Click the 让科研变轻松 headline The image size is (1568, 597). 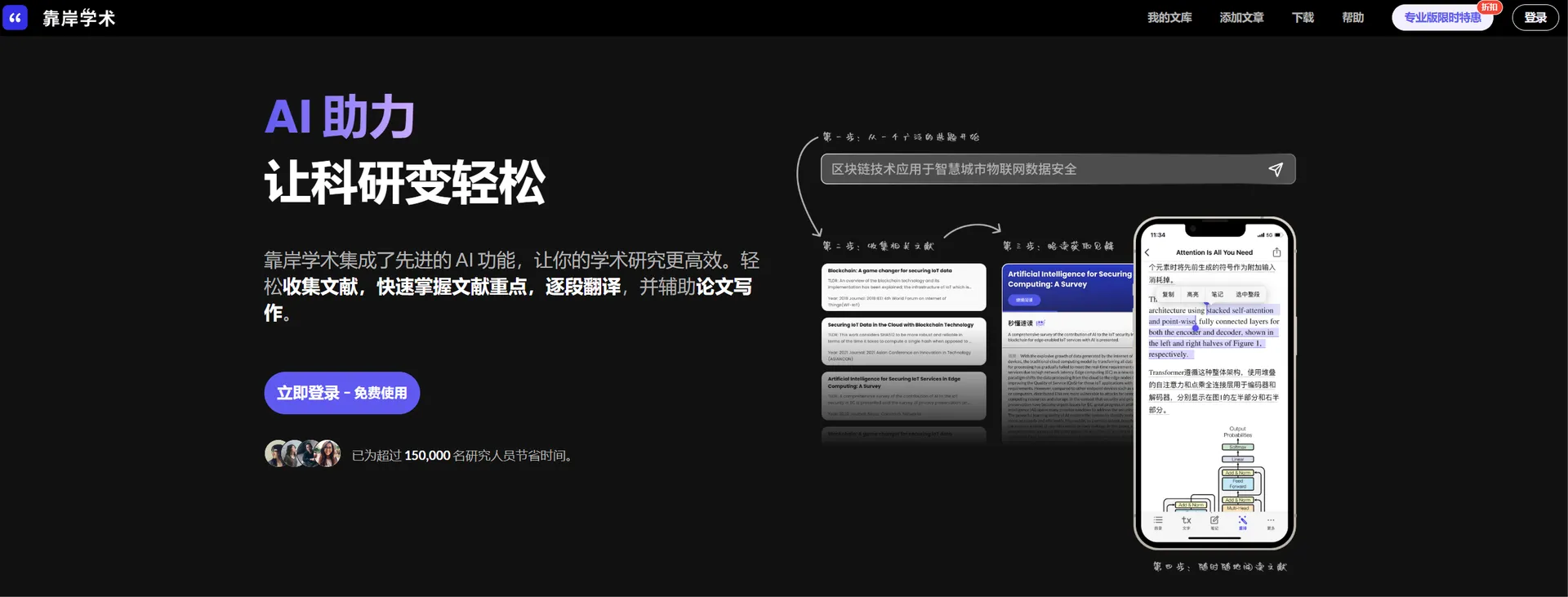click(x=404, y=182)
